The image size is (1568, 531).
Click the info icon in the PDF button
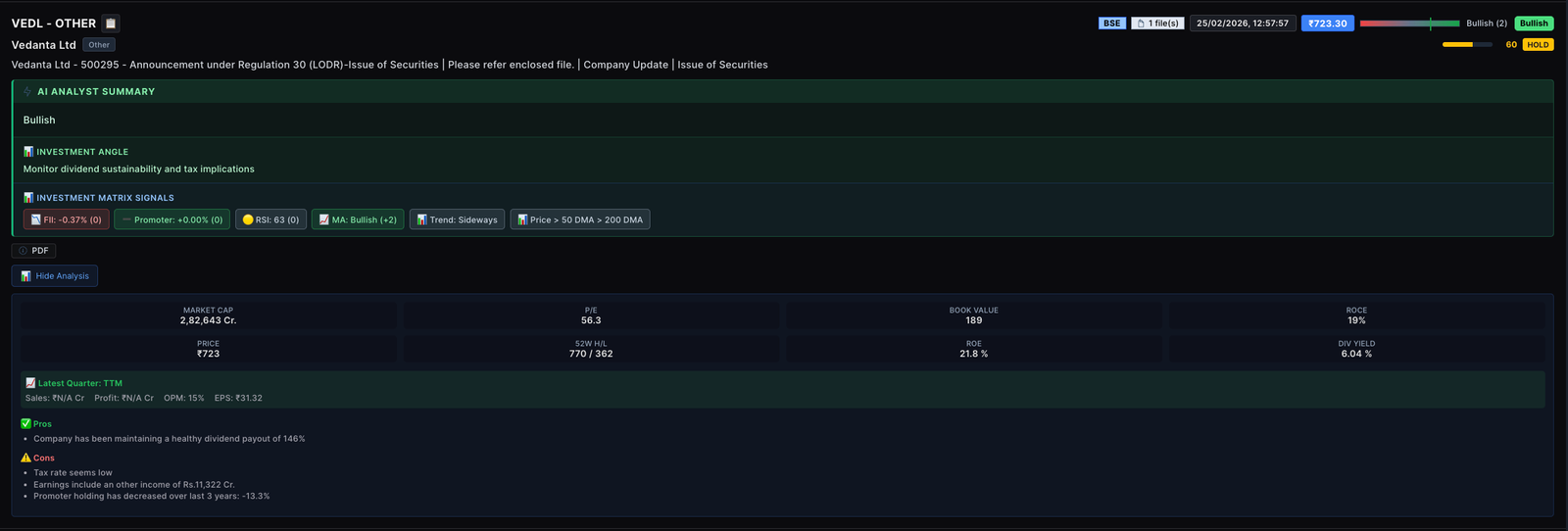[23, 251]
